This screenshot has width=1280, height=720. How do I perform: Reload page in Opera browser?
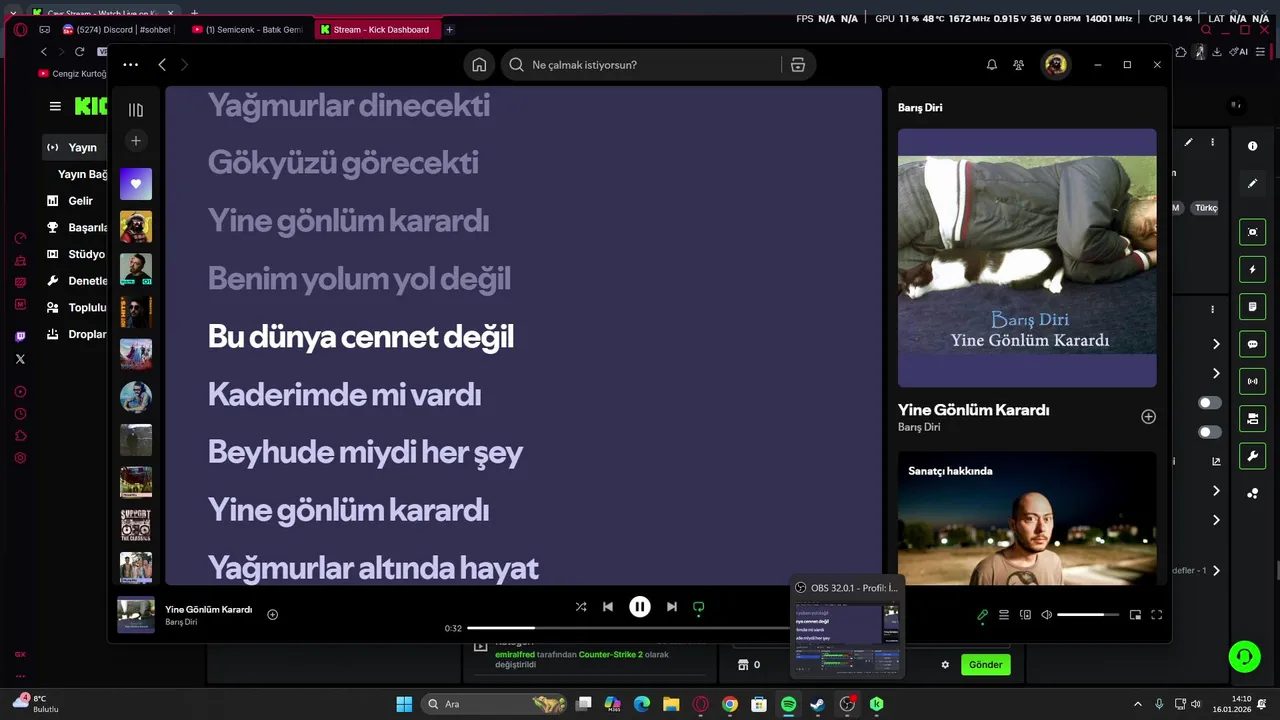tap(80, 52)
